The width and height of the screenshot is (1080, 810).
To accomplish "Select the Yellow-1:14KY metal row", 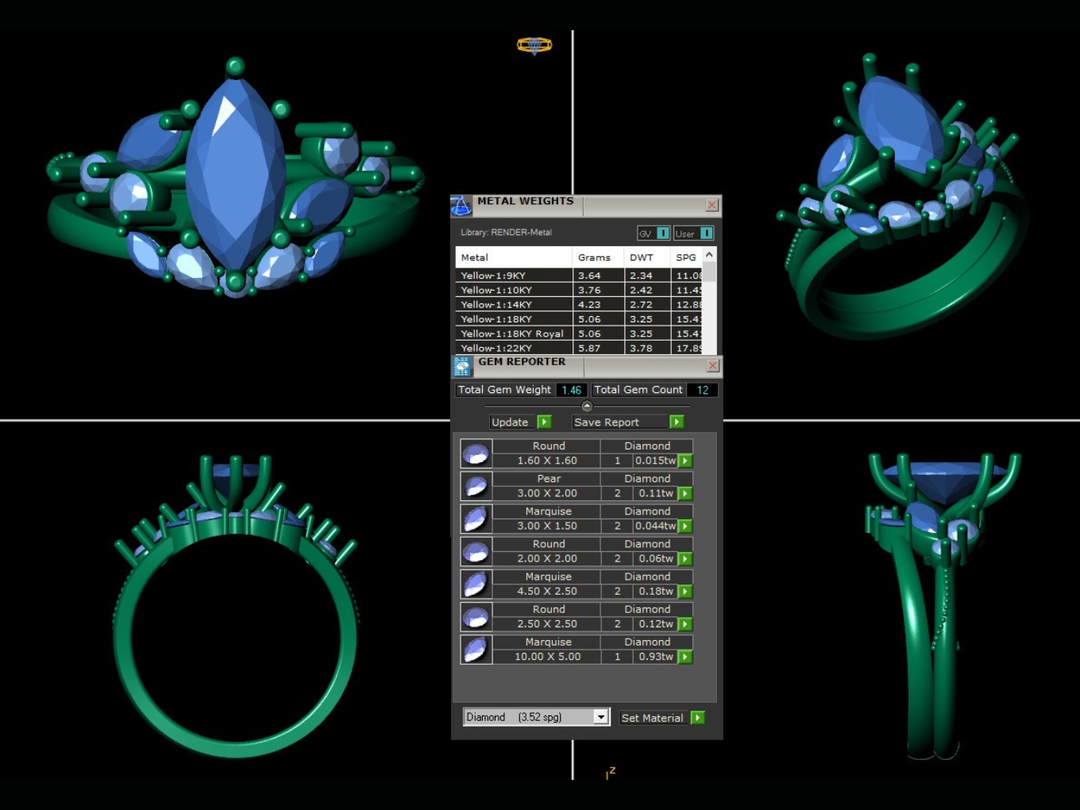I will pos(579,304).
